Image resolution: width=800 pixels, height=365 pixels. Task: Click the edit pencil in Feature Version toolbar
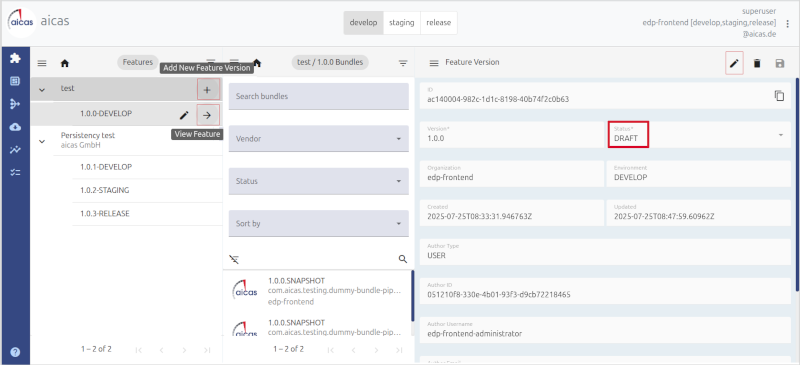pos(734,63)
